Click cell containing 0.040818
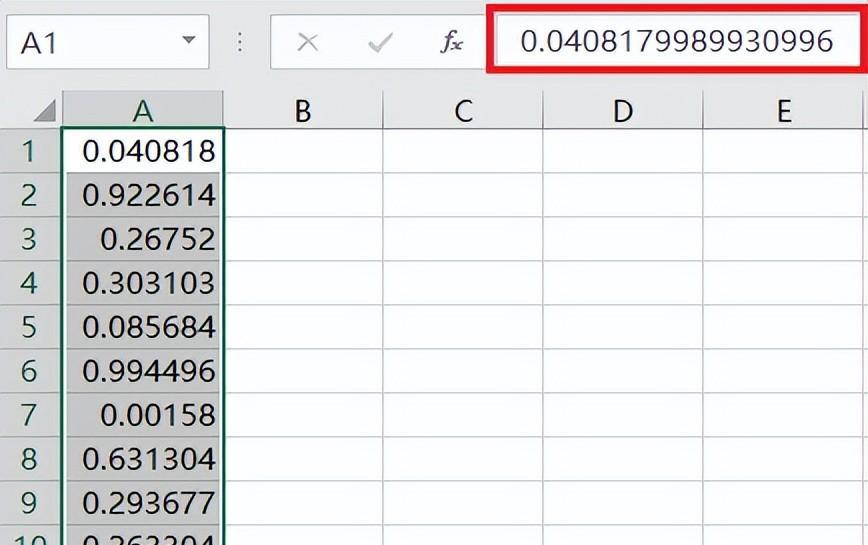This screenshot has height=545, width=868. tap(143, 151)
